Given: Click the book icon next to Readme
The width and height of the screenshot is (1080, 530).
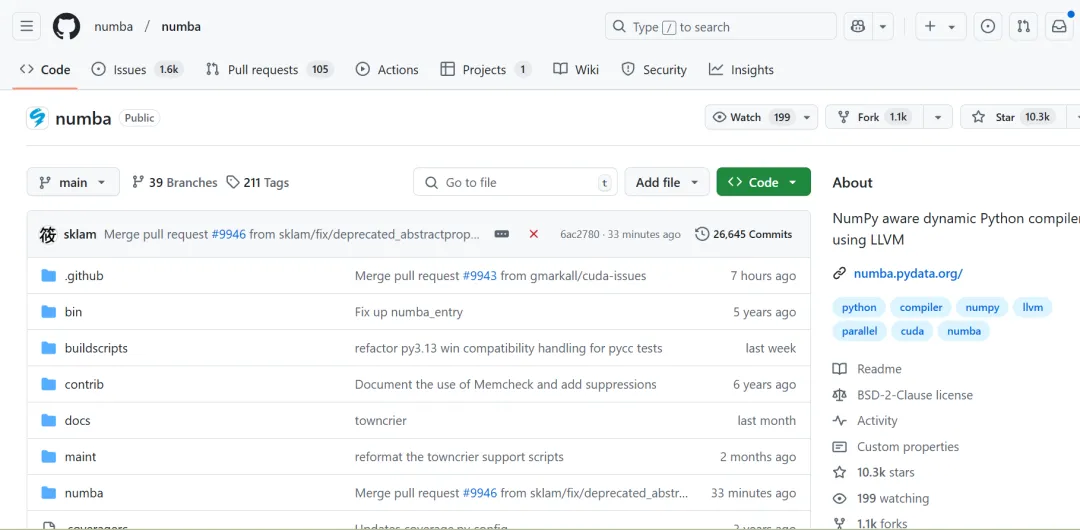Looking at the screenshot, I should [839, 369].
